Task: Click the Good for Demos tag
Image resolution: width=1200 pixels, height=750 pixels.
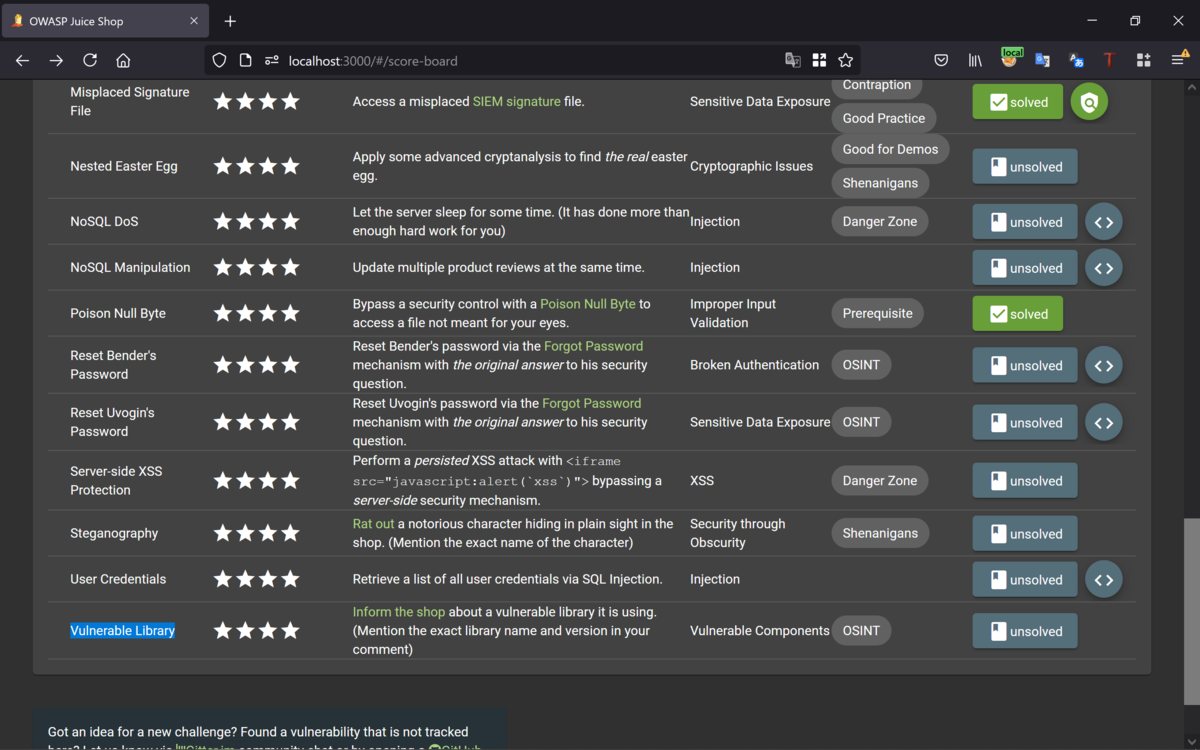Action: point(890,149)
